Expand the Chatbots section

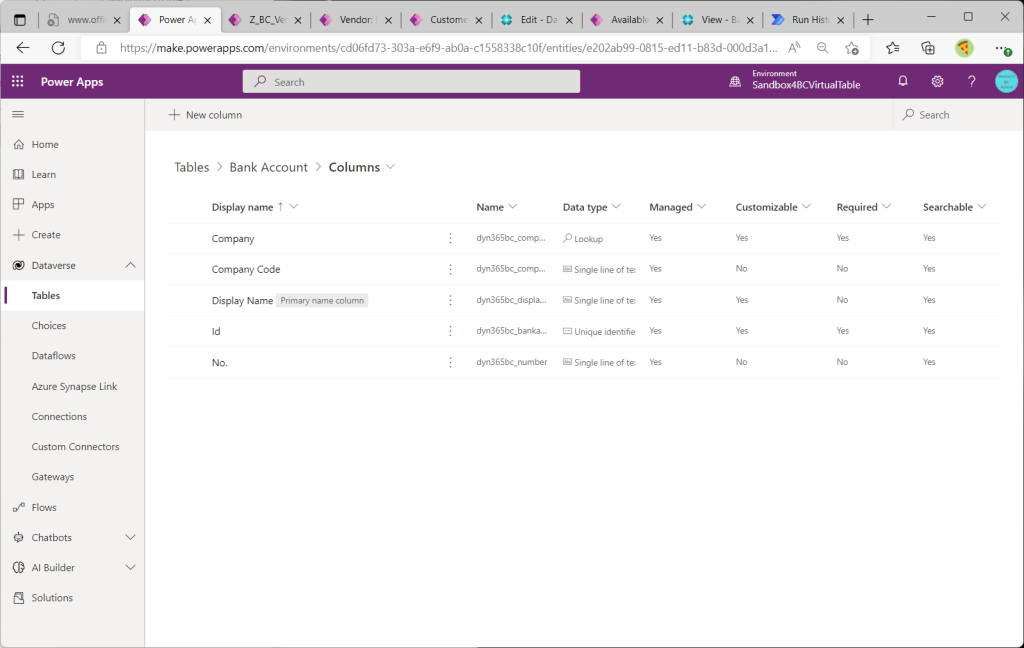(131, 537)
